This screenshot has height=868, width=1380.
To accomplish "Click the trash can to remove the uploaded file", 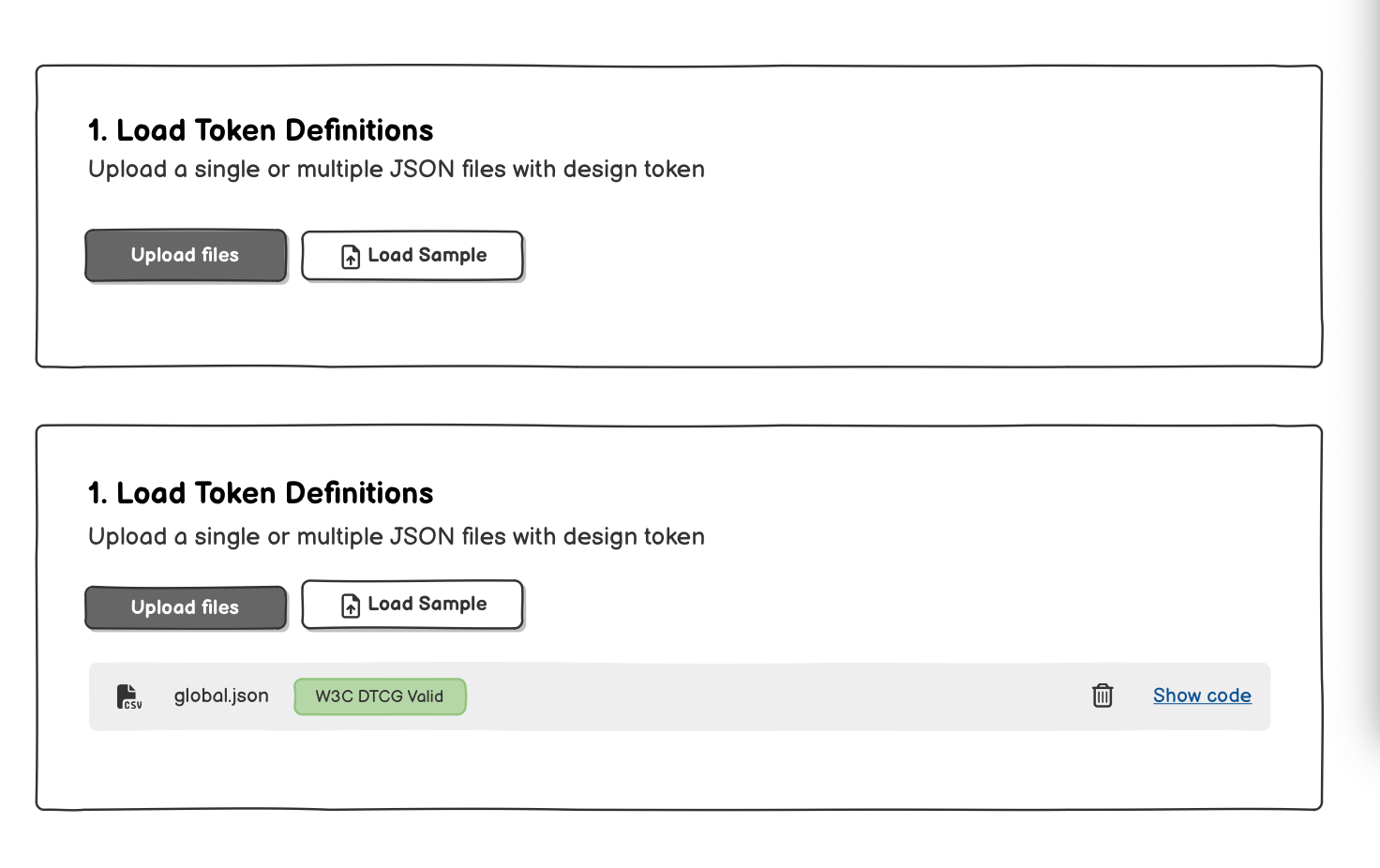I will (x=1102, y=696).
